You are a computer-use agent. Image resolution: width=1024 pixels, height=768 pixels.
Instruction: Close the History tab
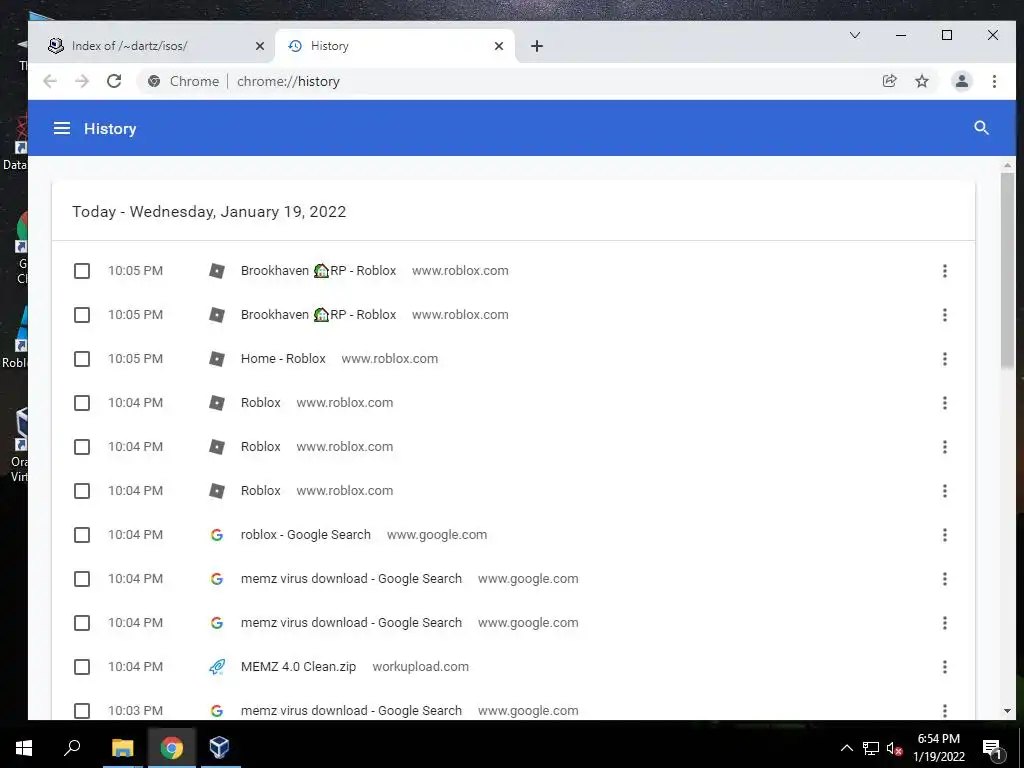(x=499, y=46)
